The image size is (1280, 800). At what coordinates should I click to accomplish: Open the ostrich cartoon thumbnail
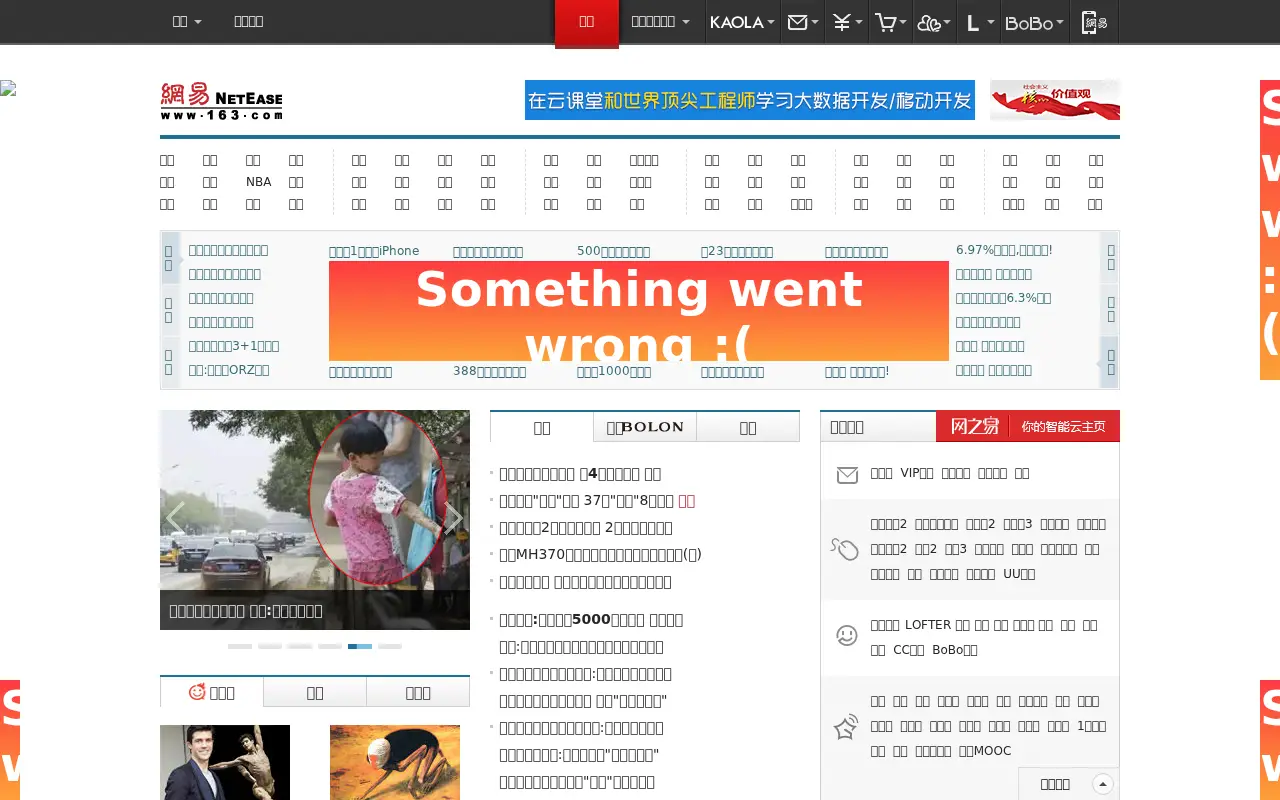(x=395, y=762)
